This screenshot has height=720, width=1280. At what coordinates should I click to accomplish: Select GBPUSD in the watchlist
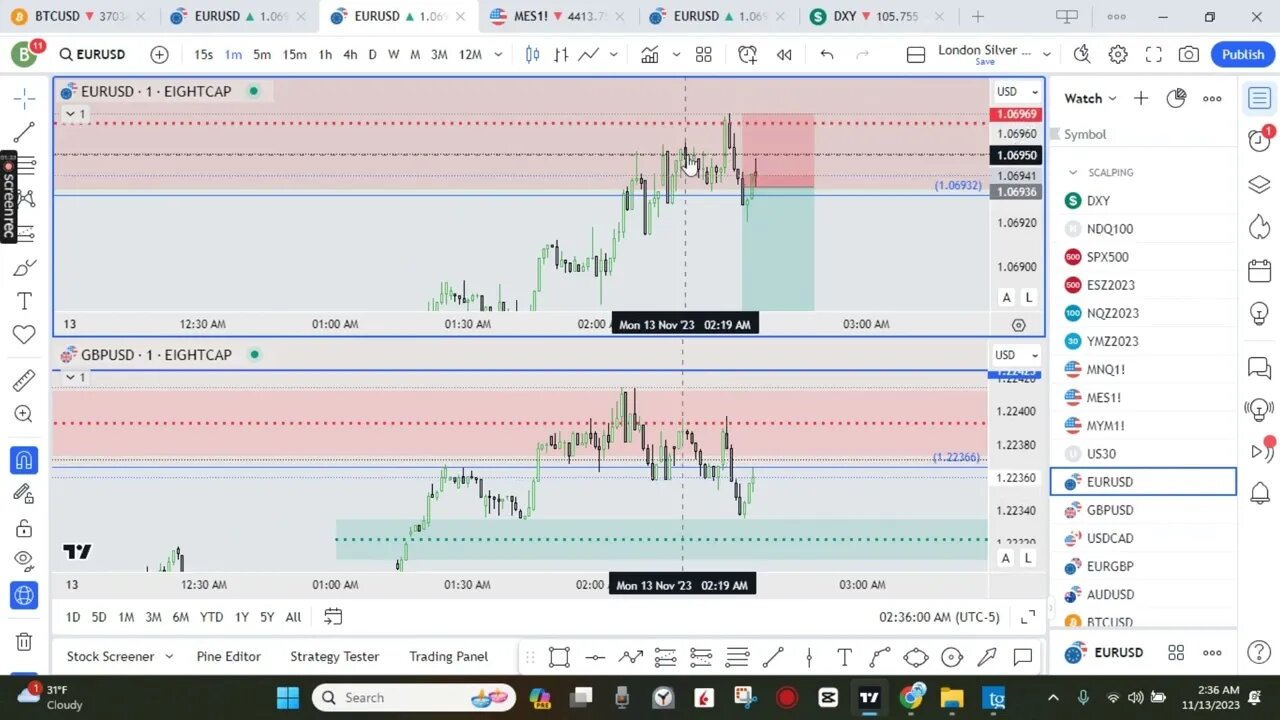pyautogui.click(x=1143, y=510)
